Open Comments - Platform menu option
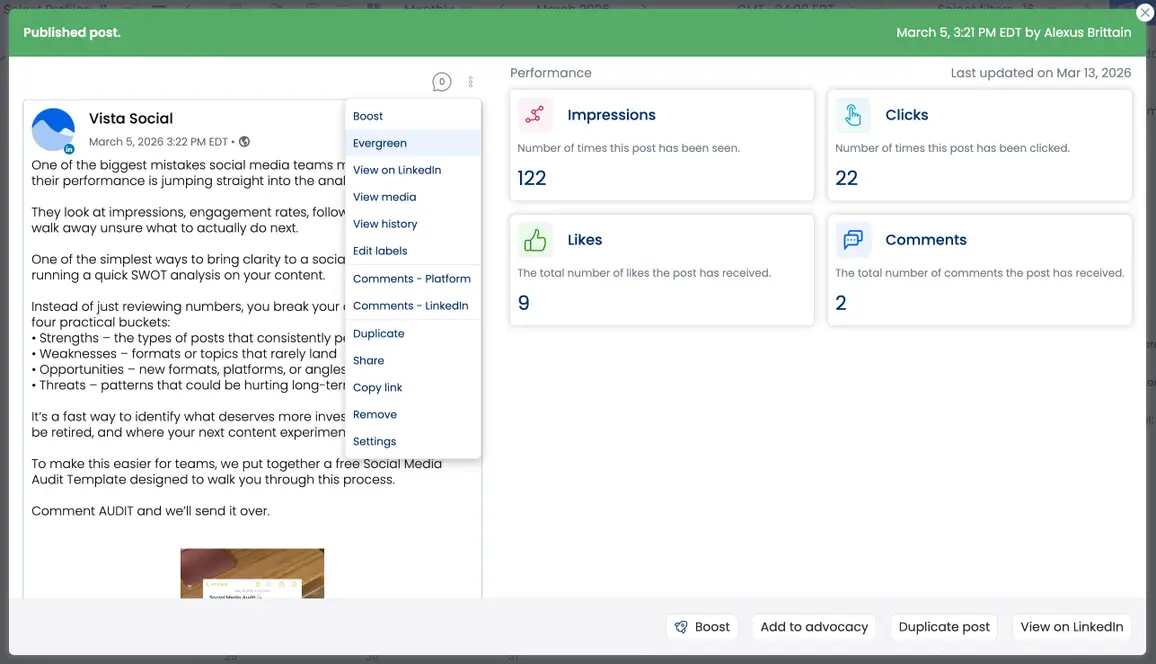Image resolution: width=1156 pixels, height=664 pixels. pyautogui.click(x=411, y=279)
